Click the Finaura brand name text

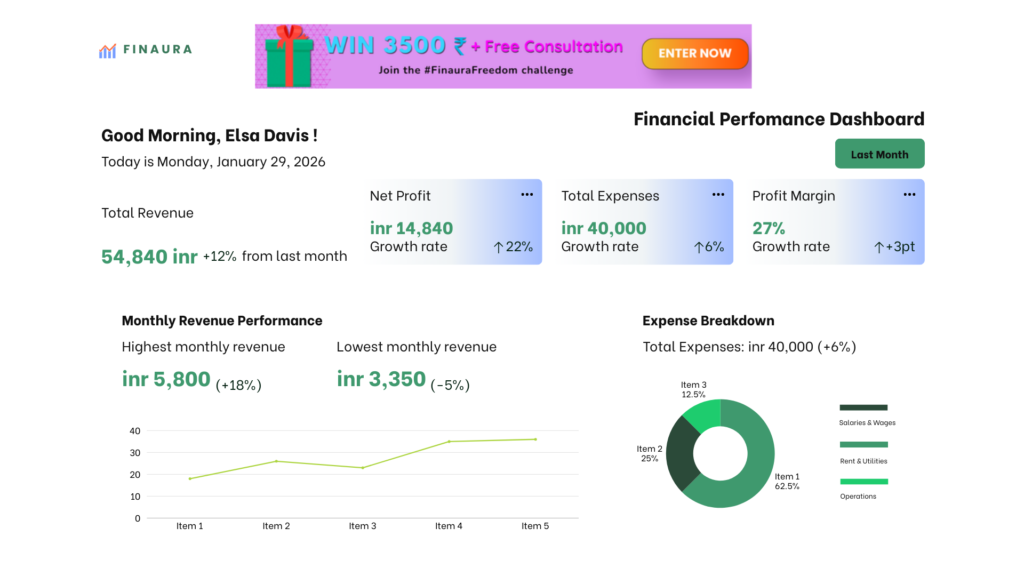158,49
